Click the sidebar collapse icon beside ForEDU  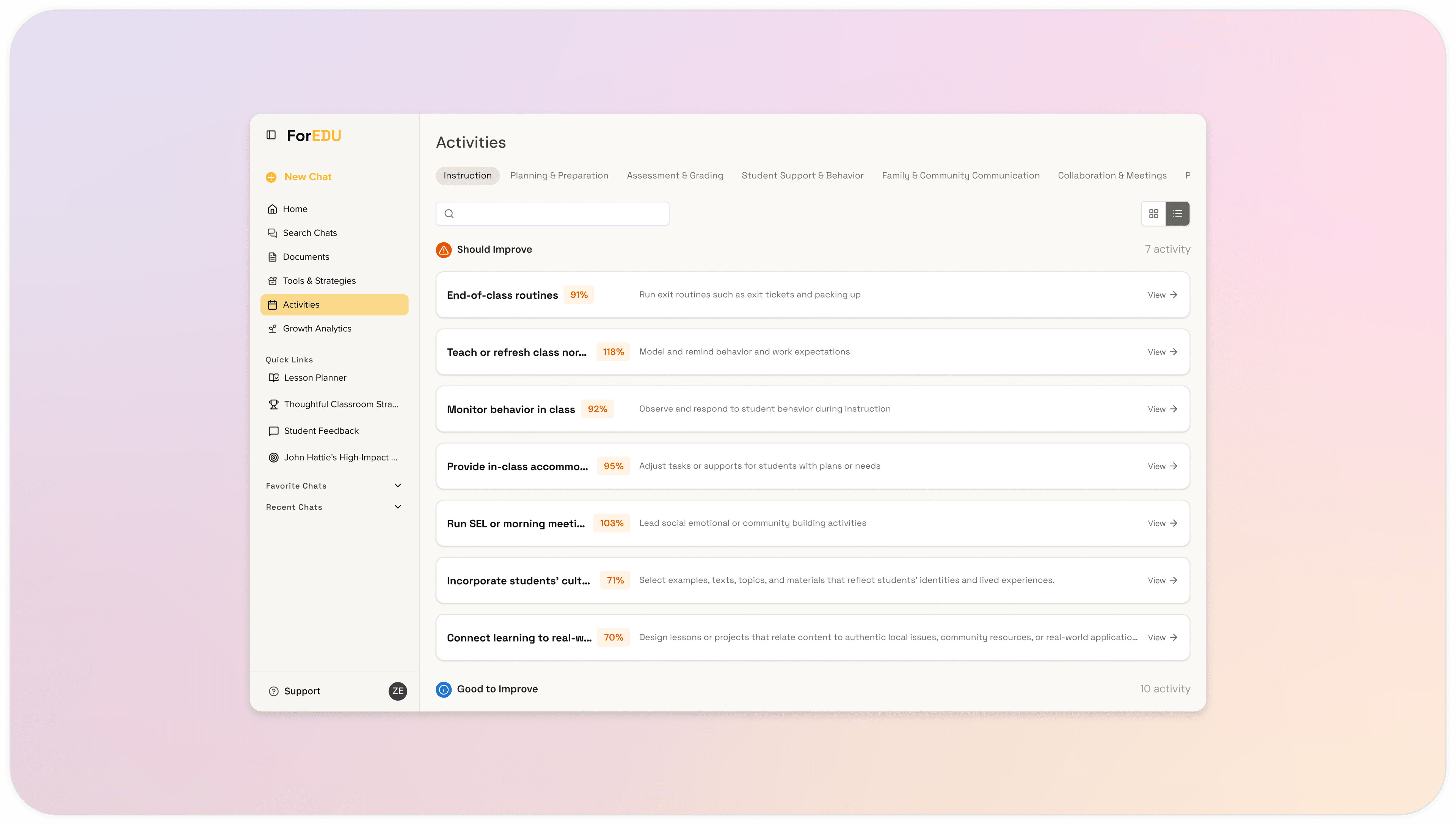271,135
